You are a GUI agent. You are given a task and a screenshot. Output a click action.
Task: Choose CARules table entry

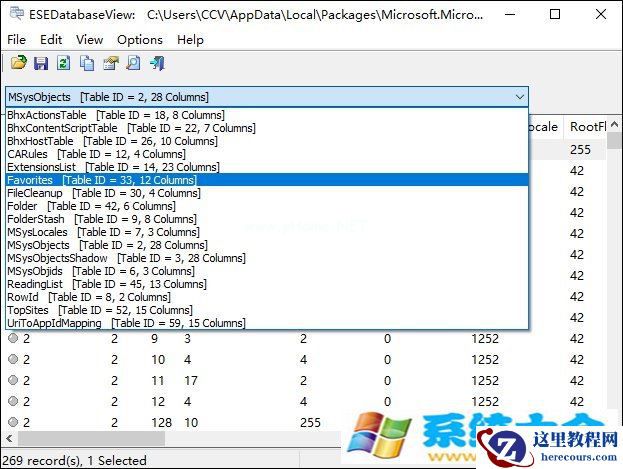267,154
